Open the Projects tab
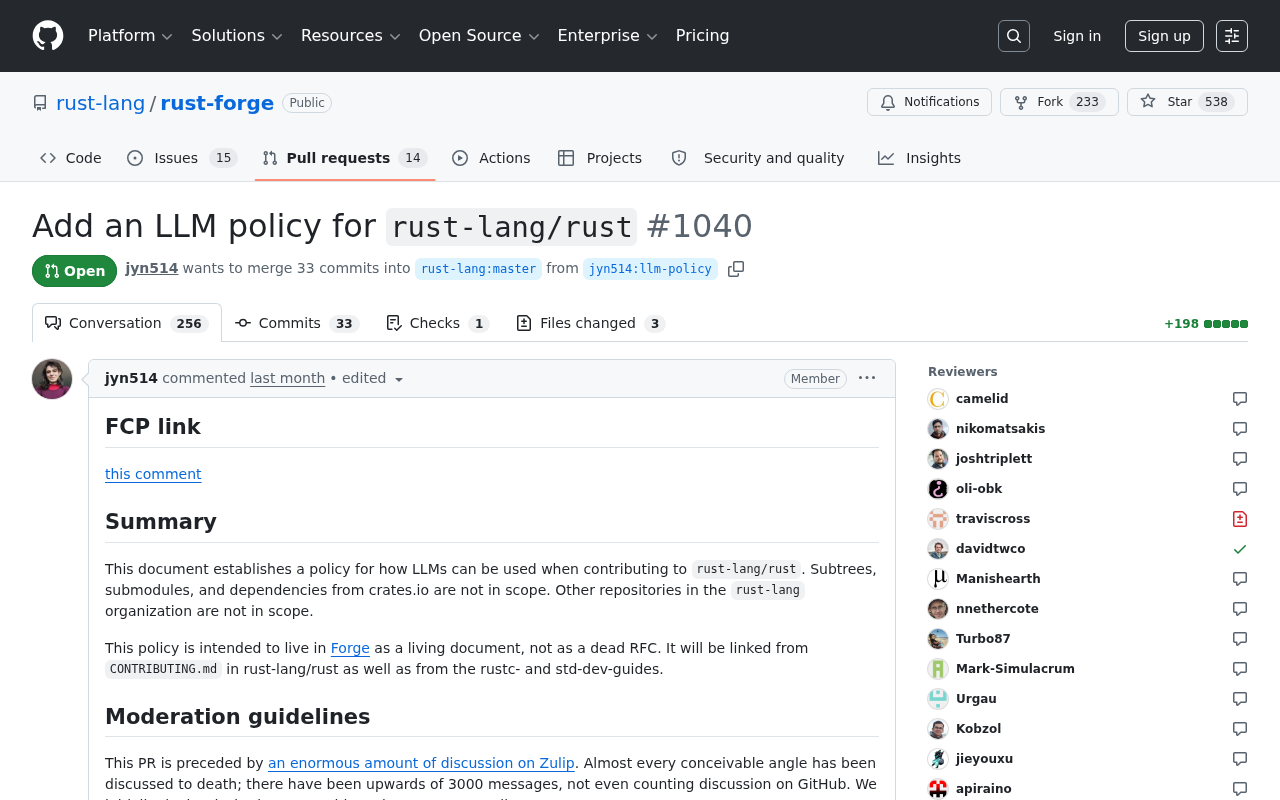Screen dimensions: 1280x800 pyautogui.click(x=600, y=158)
